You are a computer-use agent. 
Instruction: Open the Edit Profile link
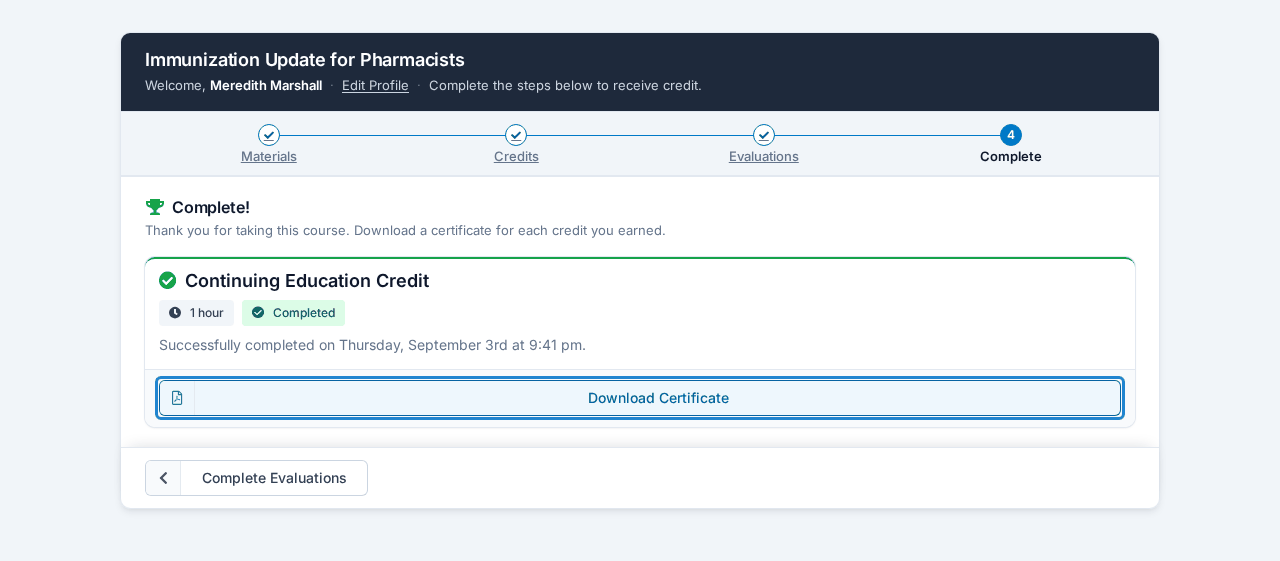pos(375,85)
